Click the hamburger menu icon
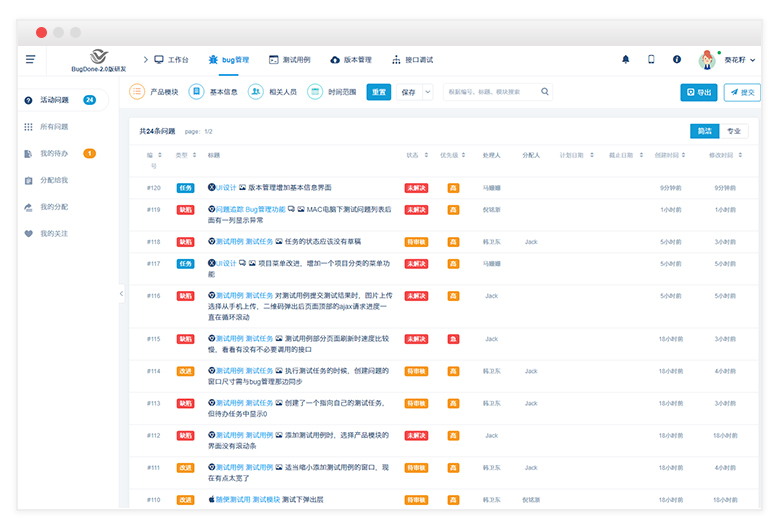The width and height of the screenshot is (780, 528). click(31, 60)
